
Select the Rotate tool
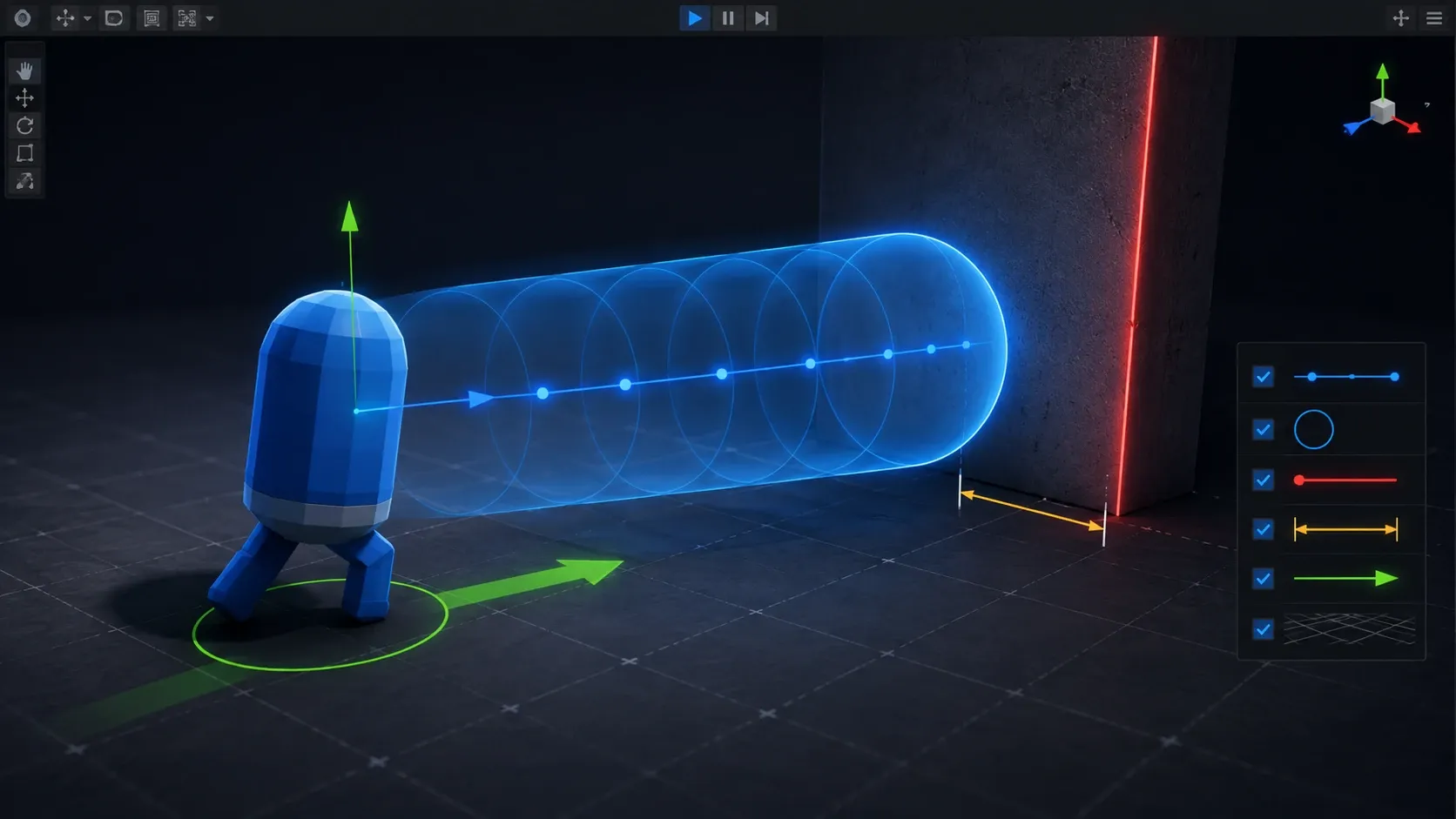coord(24,125)
